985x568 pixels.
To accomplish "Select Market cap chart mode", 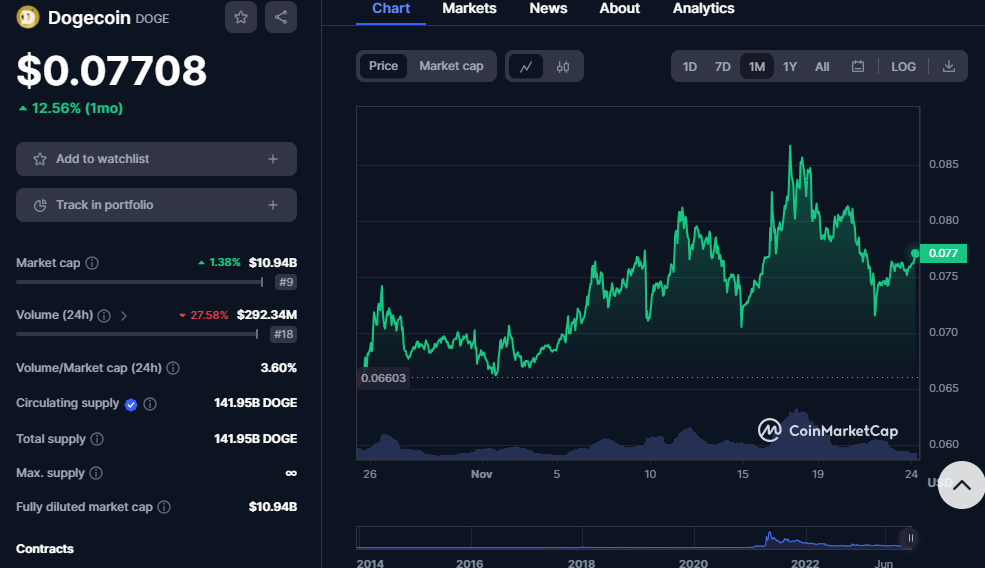I will [x=451, y=66].
